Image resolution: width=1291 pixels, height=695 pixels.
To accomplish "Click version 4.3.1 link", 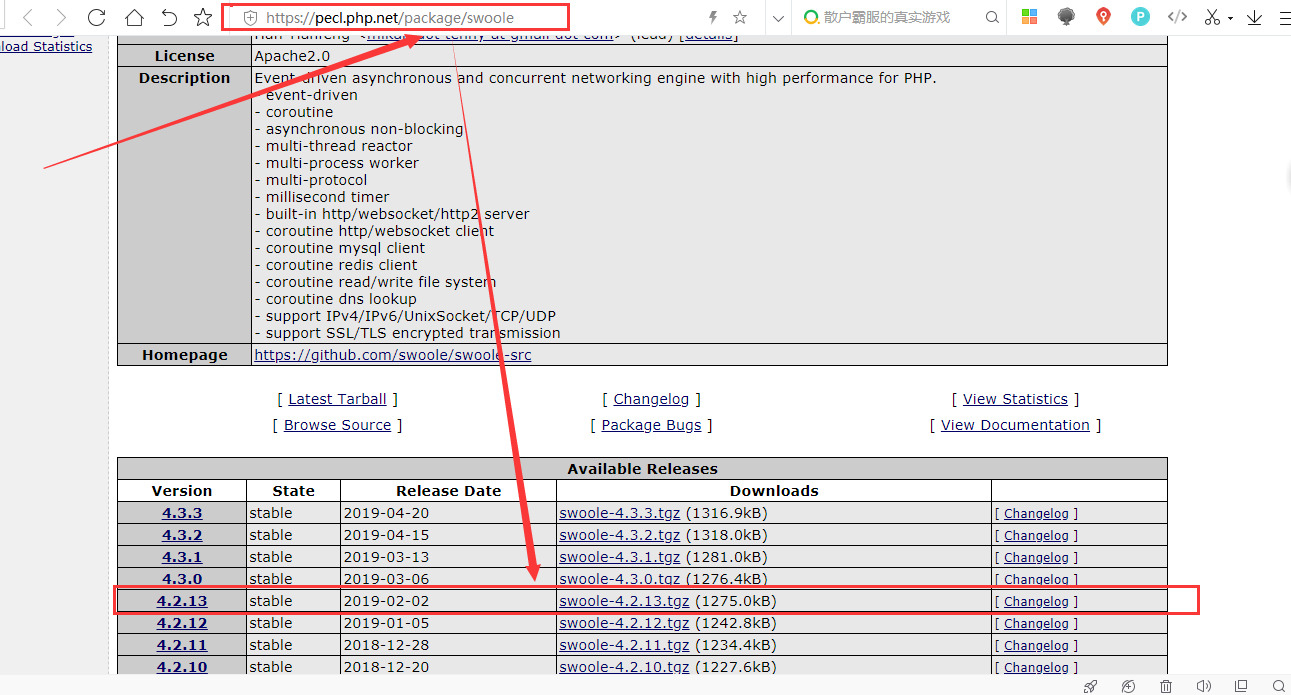I will 182,557.
